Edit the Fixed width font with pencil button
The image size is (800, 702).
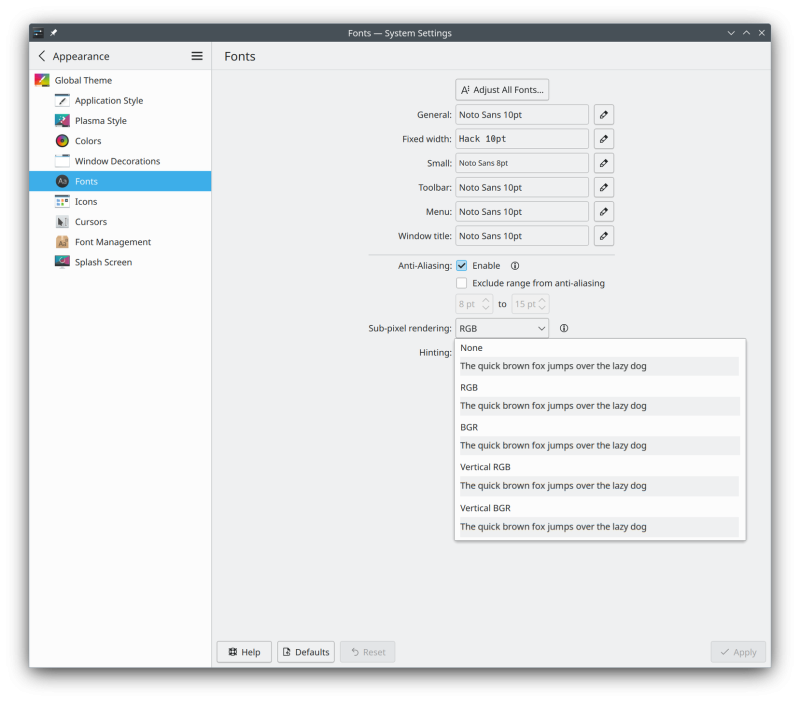tap(604, 139)
